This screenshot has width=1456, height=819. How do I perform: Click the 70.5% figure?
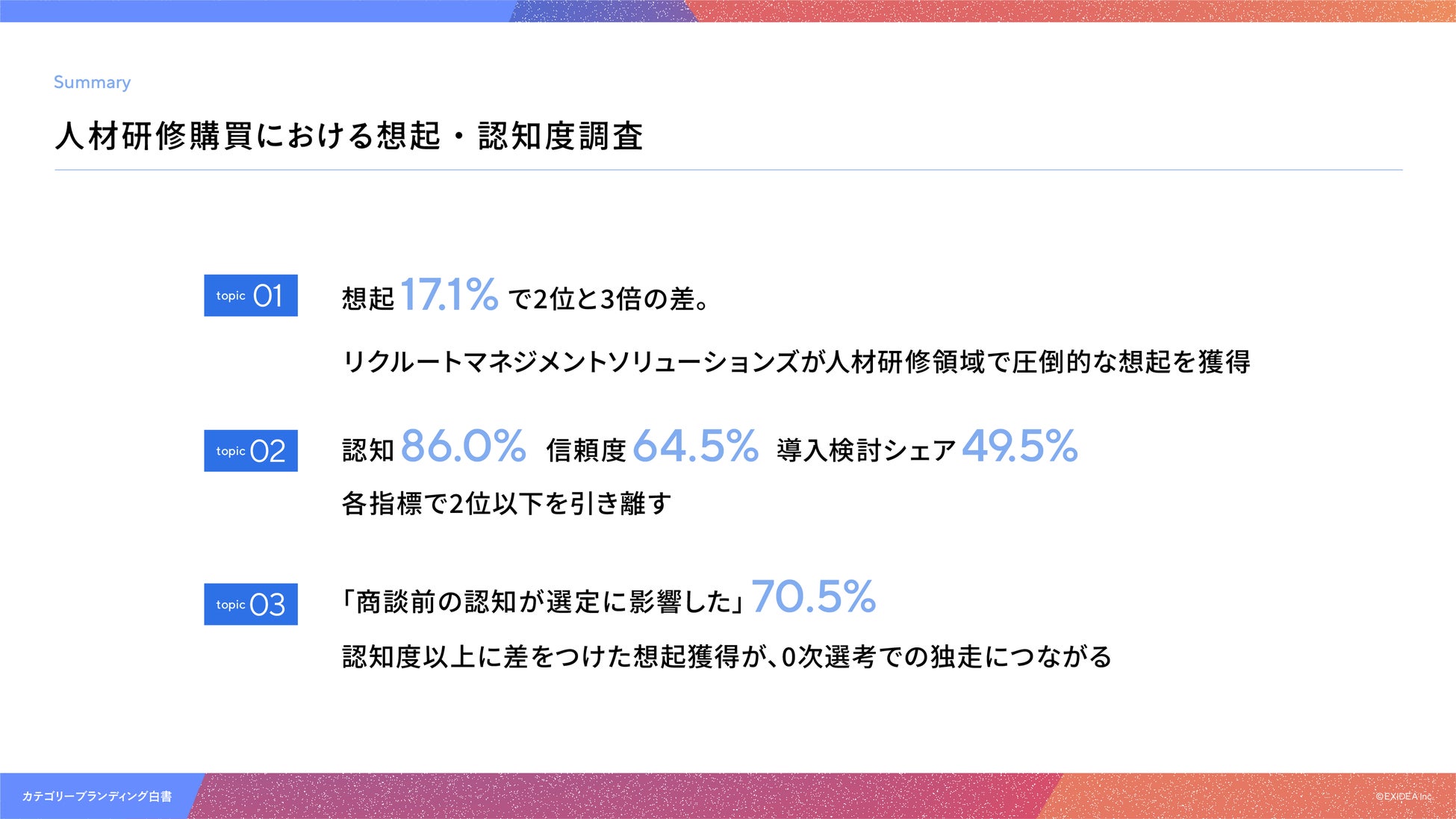click(813, 597)
